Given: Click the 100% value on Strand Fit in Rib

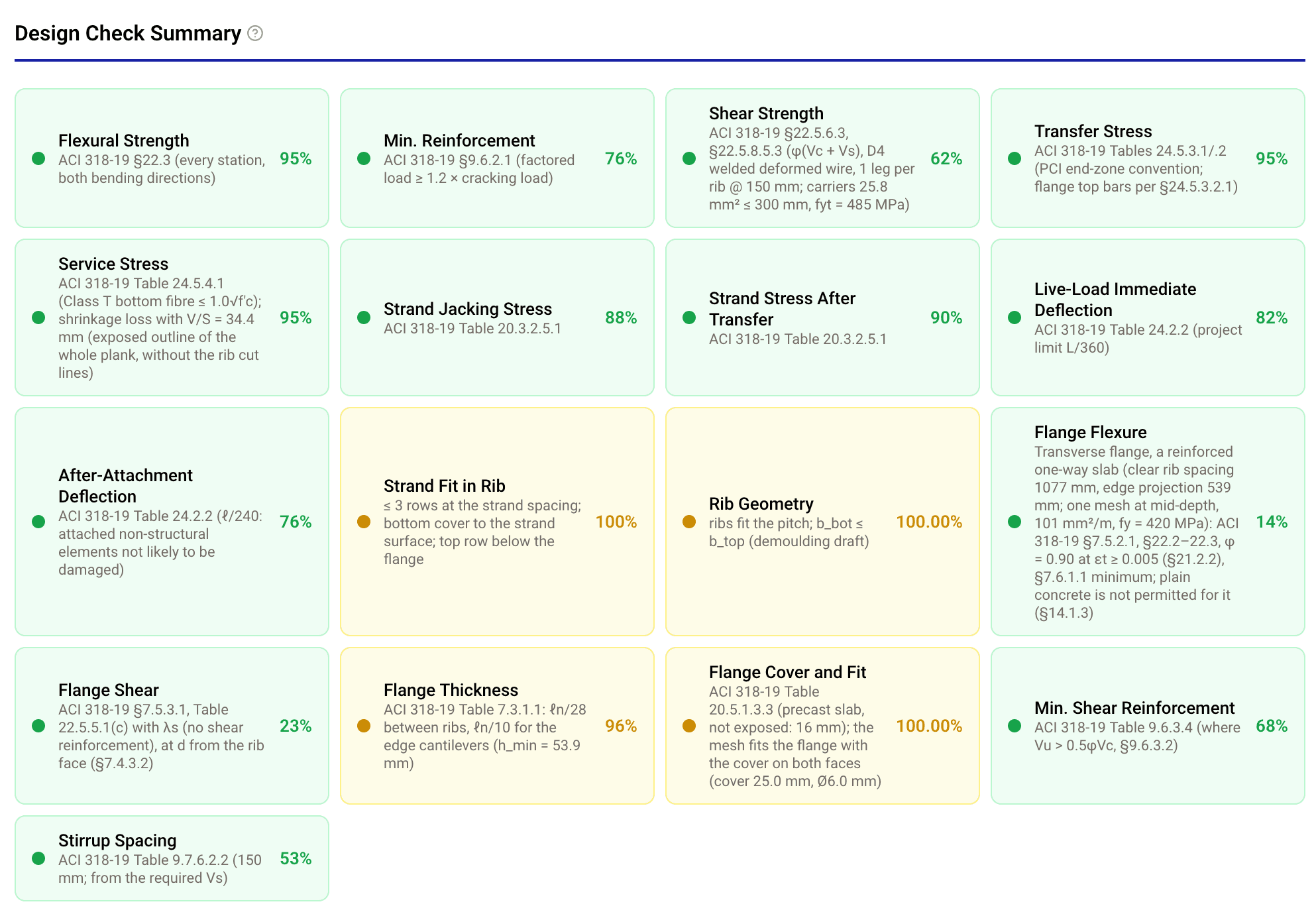Looking at the screenshot, I should pos(616,522).
